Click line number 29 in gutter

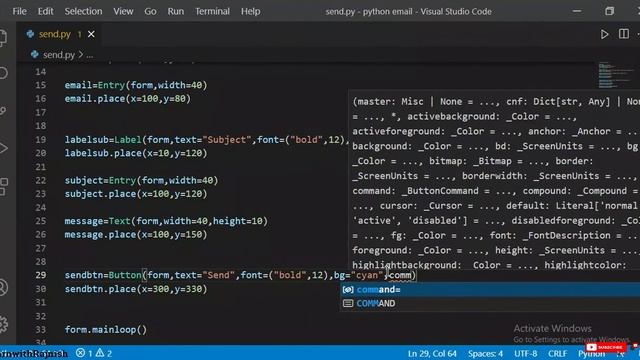pyautogui.click(x=41, y=275)
